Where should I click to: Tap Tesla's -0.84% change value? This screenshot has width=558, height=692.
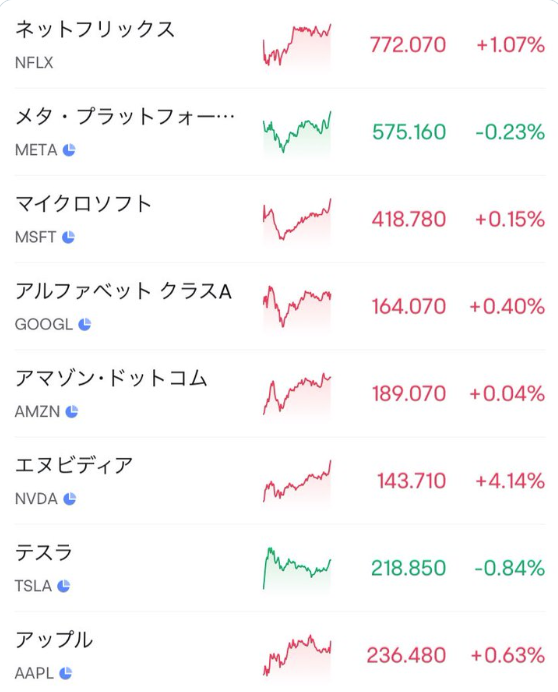click(509, 568)
